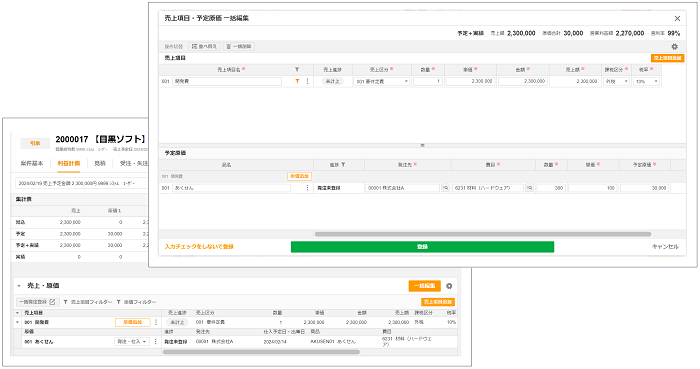Open kebab menu for あくせん row in back window
Viewport: 700px width, 369px height.
tap(155, 341)
